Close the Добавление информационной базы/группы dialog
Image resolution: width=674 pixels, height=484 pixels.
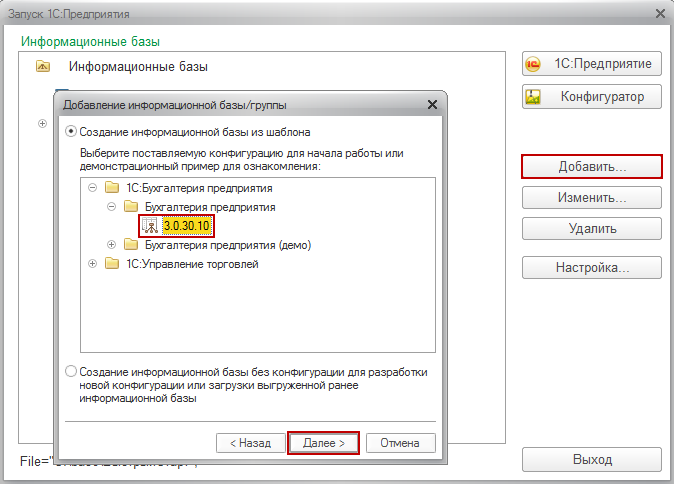coord(432,104)
